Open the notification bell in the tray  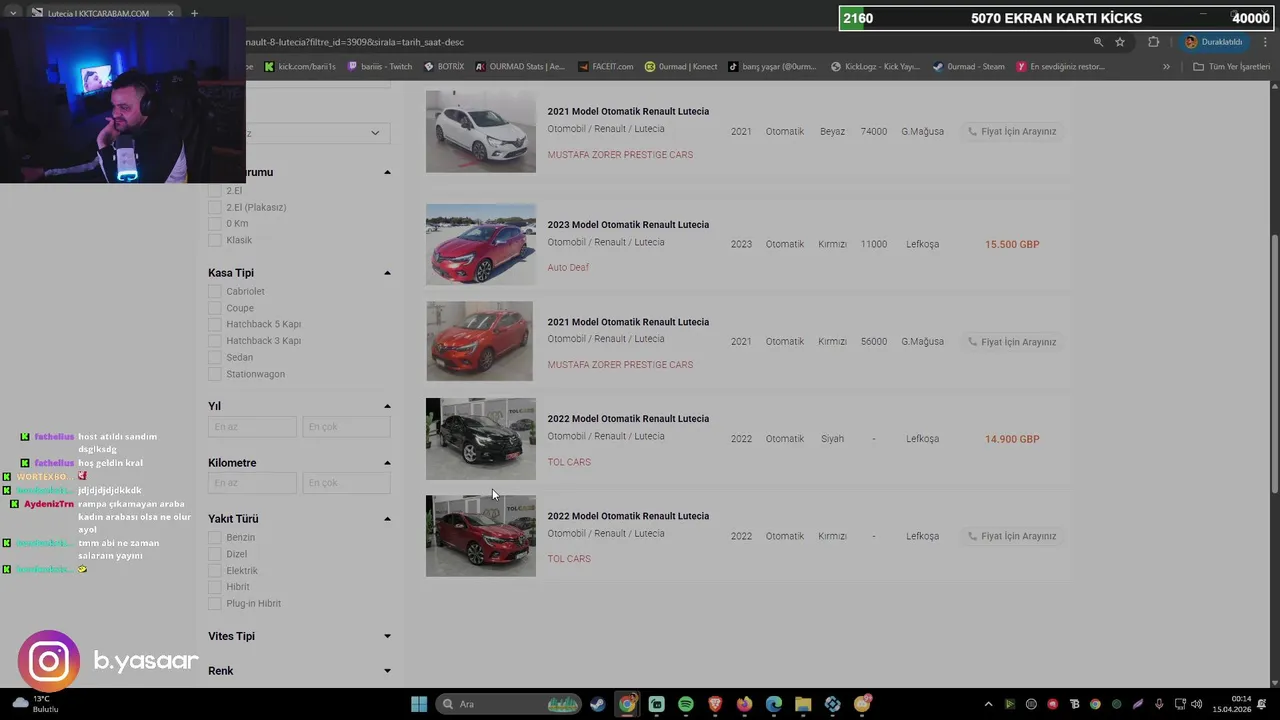point(1263,704)
